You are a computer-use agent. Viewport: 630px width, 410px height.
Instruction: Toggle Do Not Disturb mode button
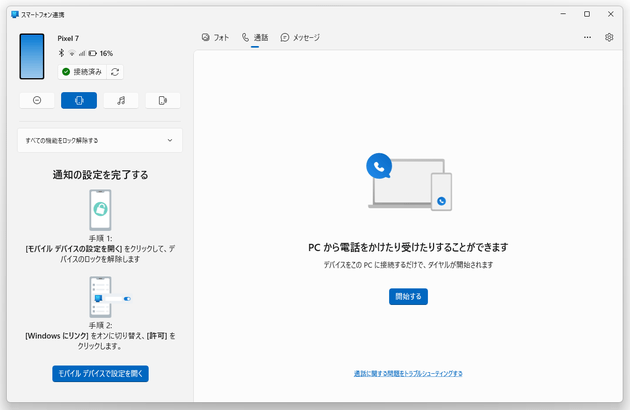[x=36, y=100]
